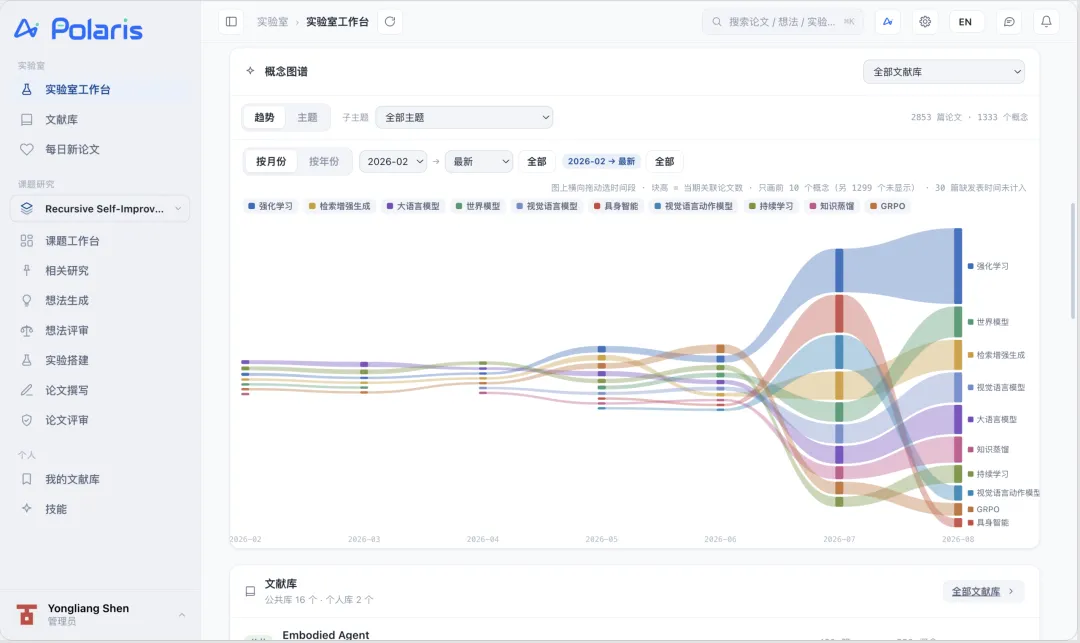Open the settings gear icon
Viewport: 1080px width, 643px height.
coord(925,22)
